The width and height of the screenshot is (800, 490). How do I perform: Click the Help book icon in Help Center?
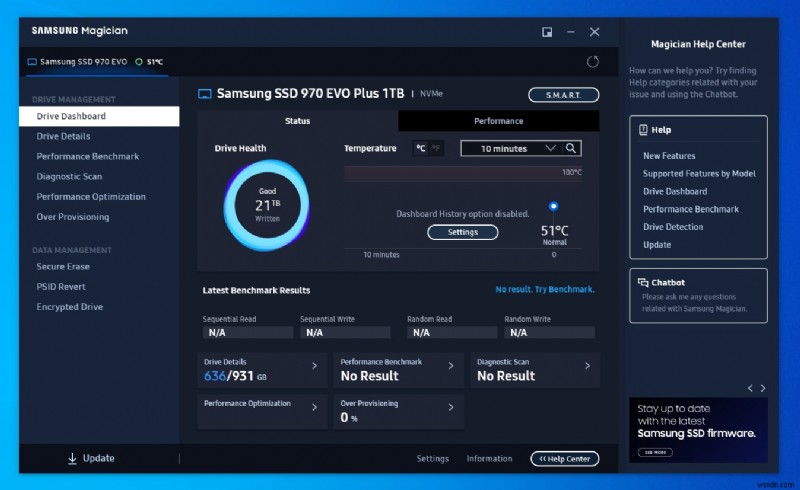(643, 130)
